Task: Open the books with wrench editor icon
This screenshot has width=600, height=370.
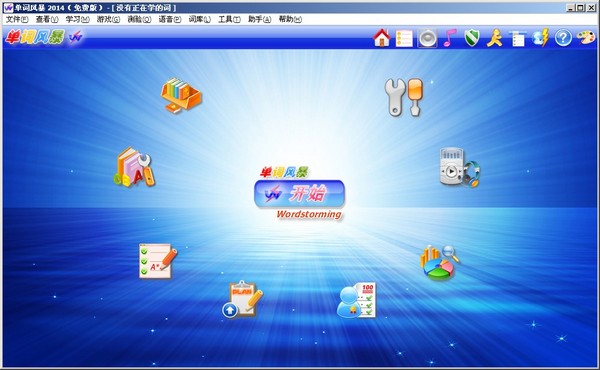Action: point(134,167)
